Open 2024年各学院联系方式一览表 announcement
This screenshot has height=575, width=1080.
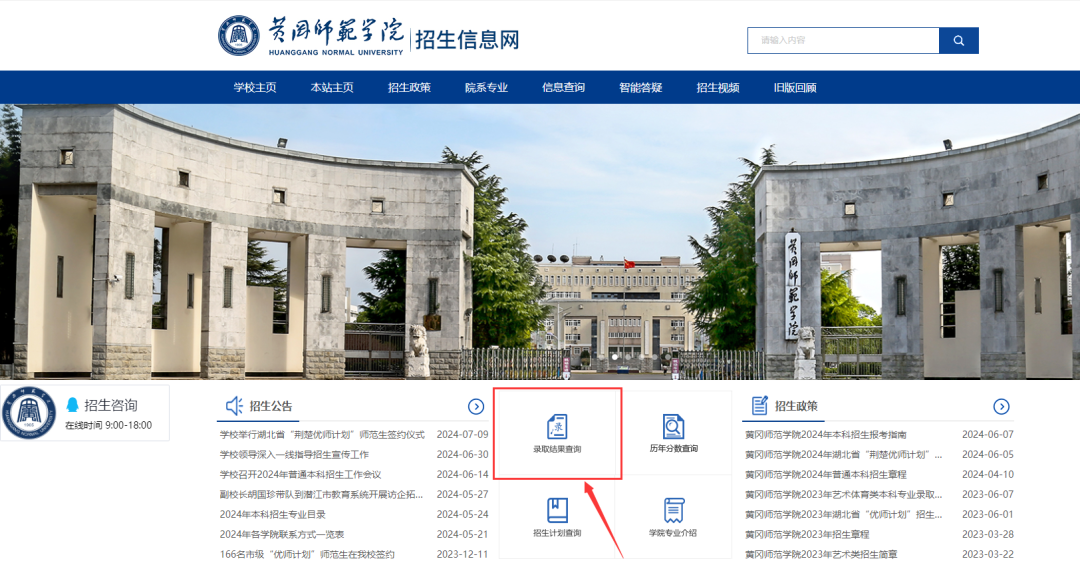point(282,534)
